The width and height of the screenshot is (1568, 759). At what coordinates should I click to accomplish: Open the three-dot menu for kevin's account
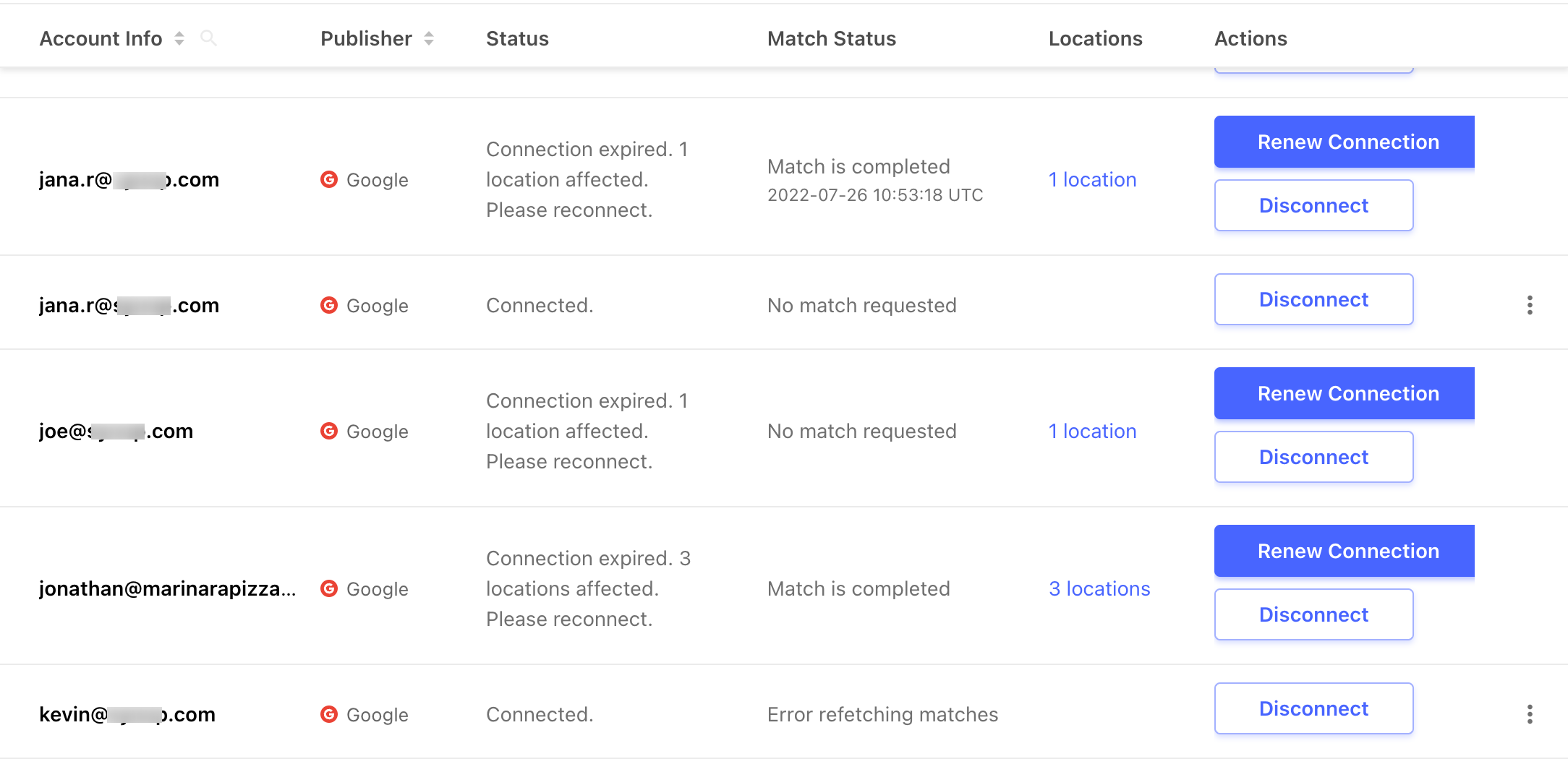[1530, 714]
